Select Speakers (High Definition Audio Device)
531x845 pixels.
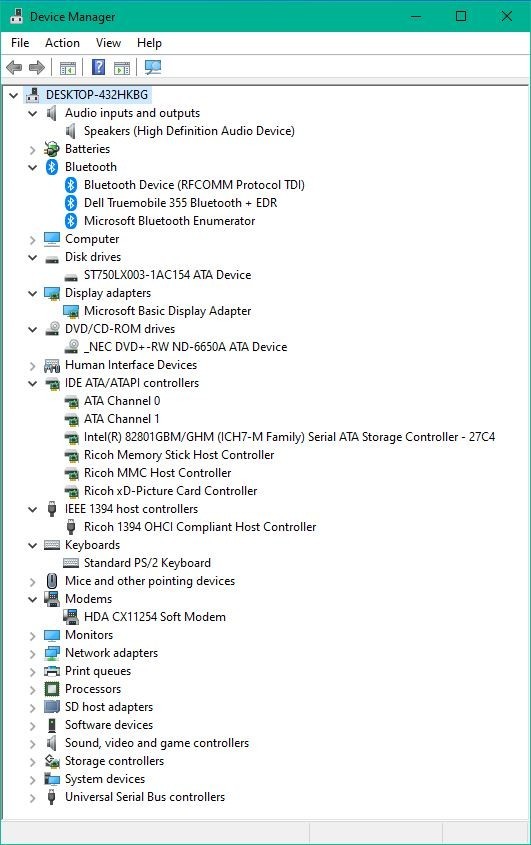(189, 131)
